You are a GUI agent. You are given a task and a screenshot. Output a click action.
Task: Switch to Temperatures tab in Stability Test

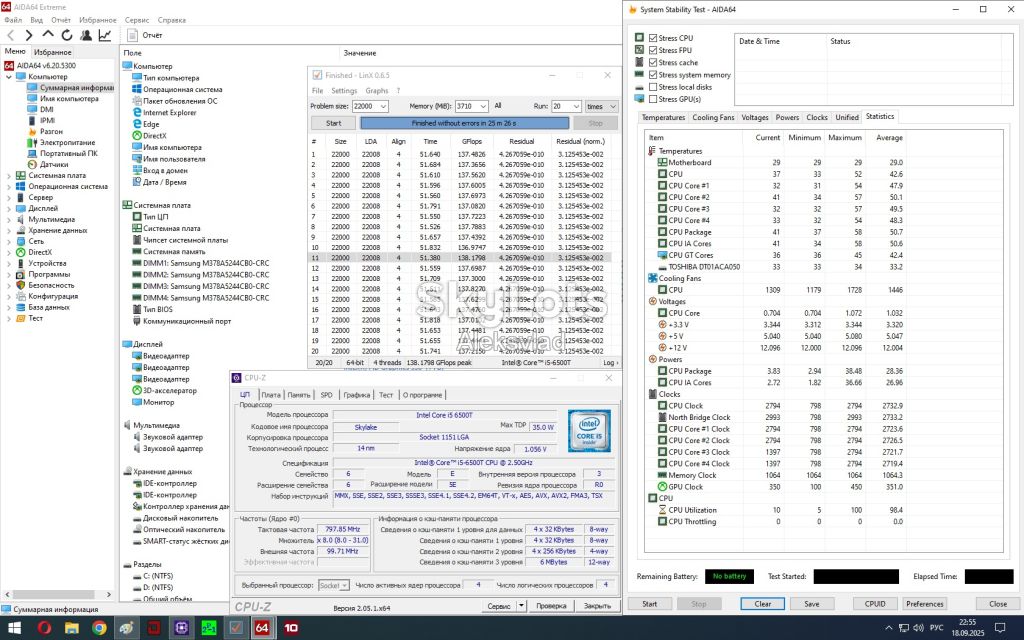[663, 118]
